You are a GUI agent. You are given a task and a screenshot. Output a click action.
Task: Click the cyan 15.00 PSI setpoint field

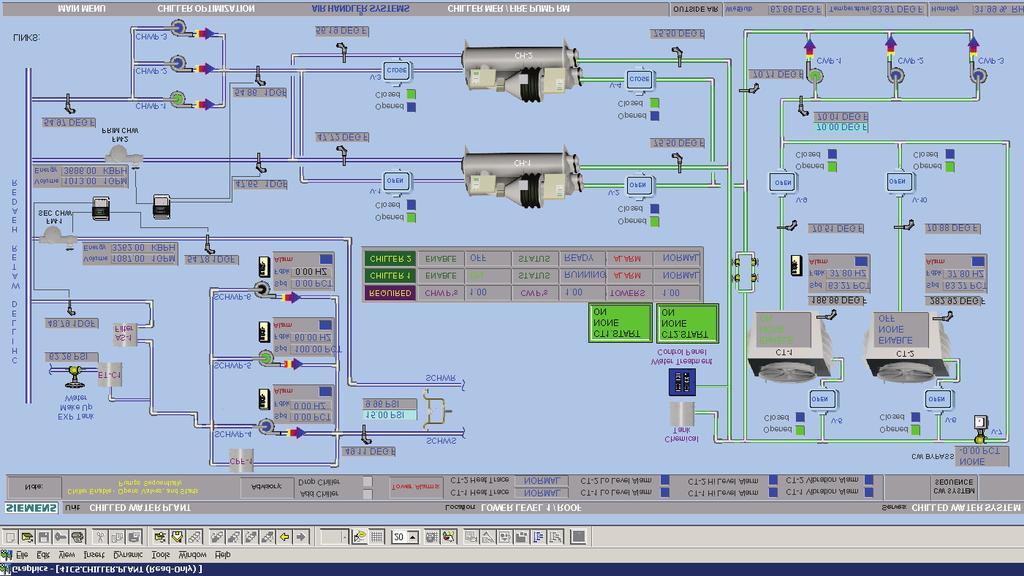(389, 415)
